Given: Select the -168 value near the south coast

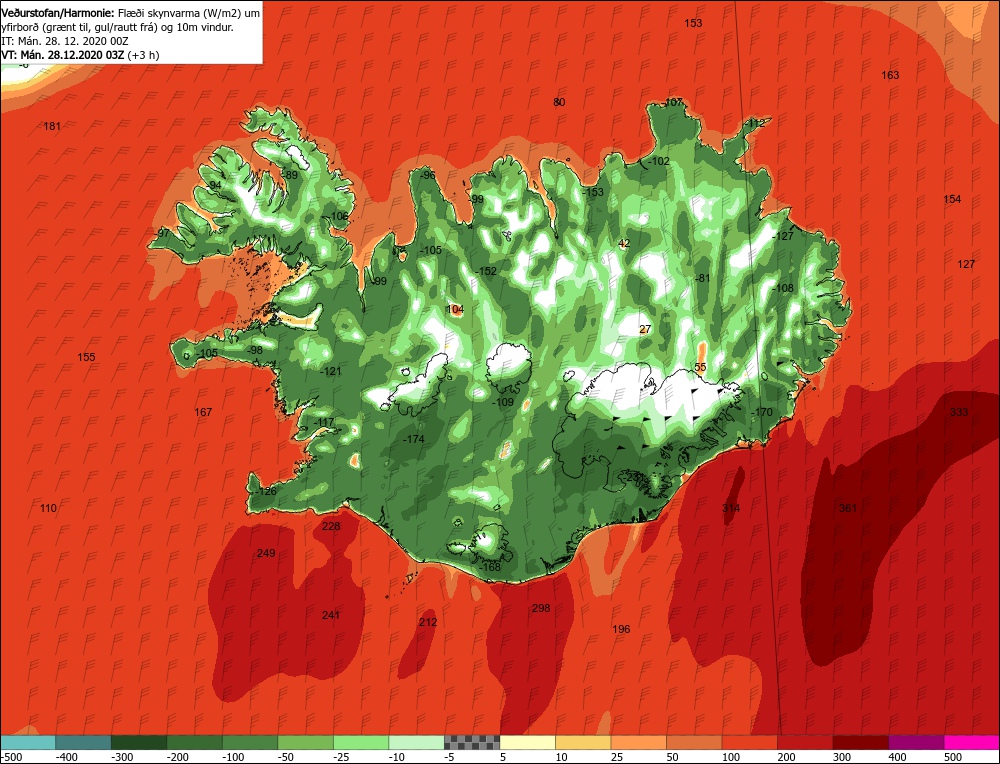Looking at the screenshot, I should coord(490,567).
